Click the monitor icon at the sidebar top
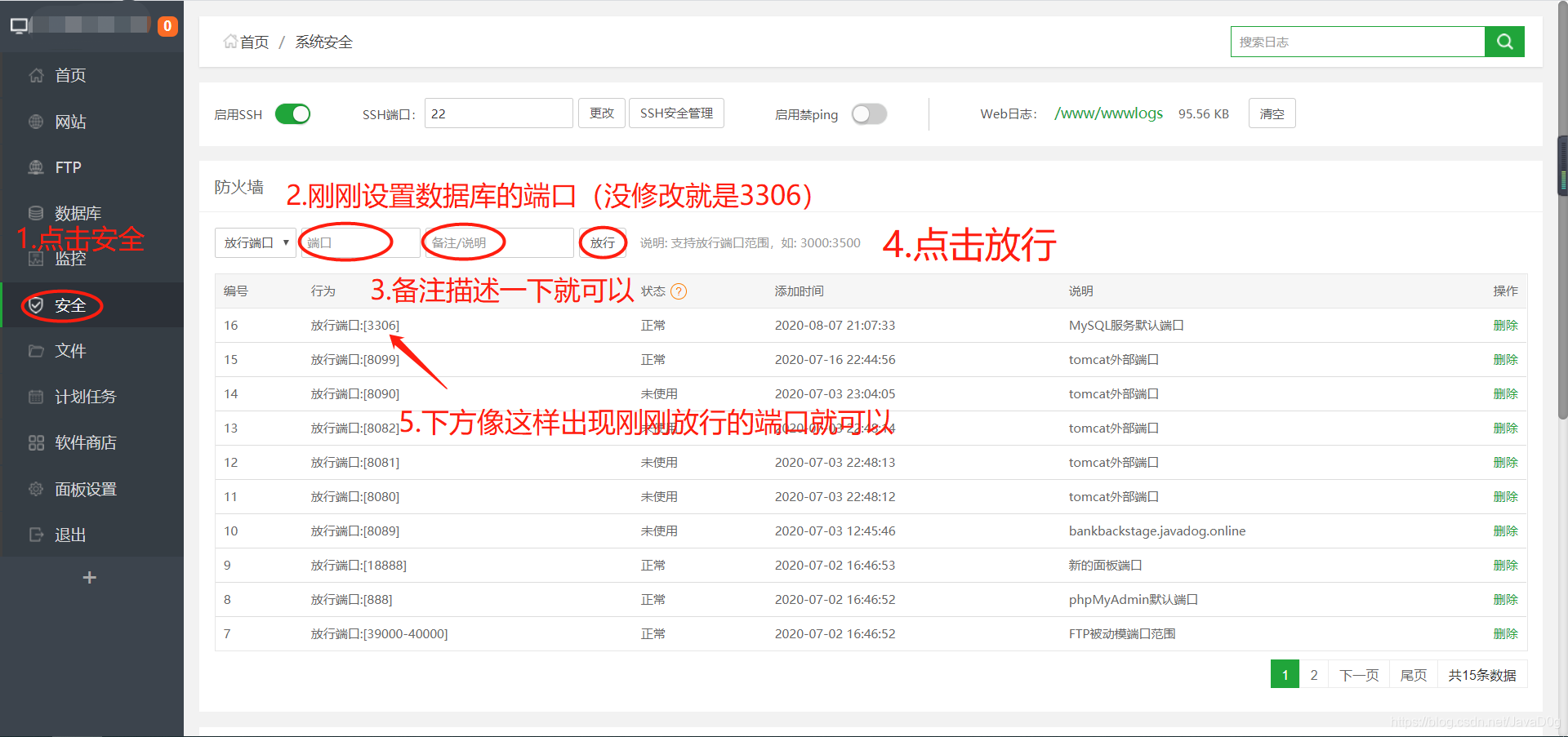 pos(19,25)
